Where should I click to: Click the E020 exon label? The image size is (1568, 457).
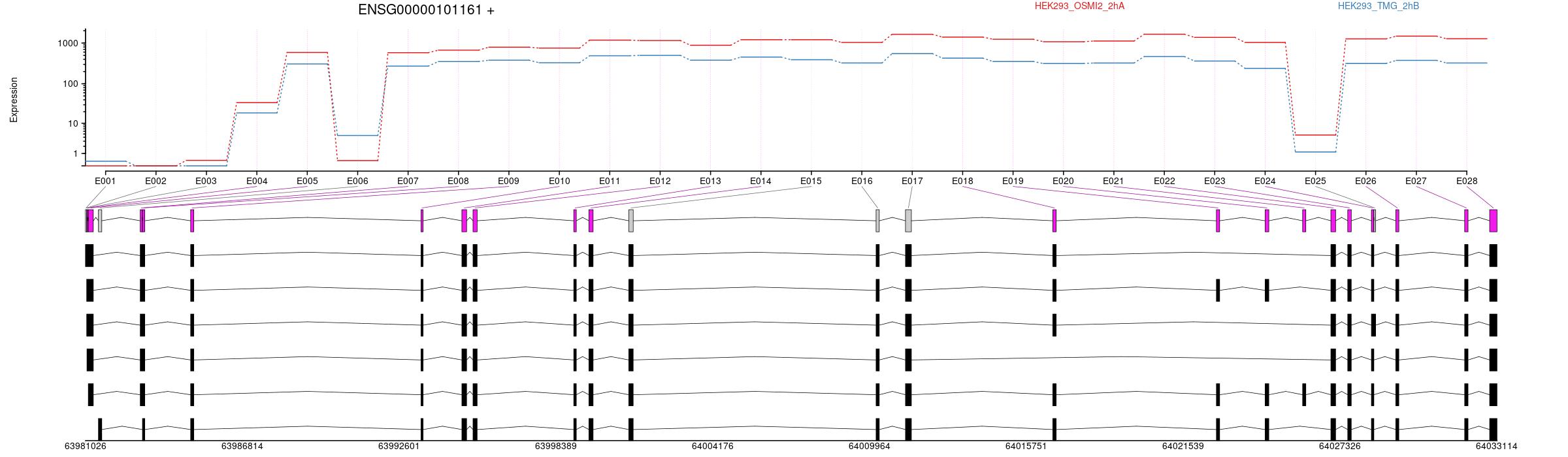(1063, 181)
